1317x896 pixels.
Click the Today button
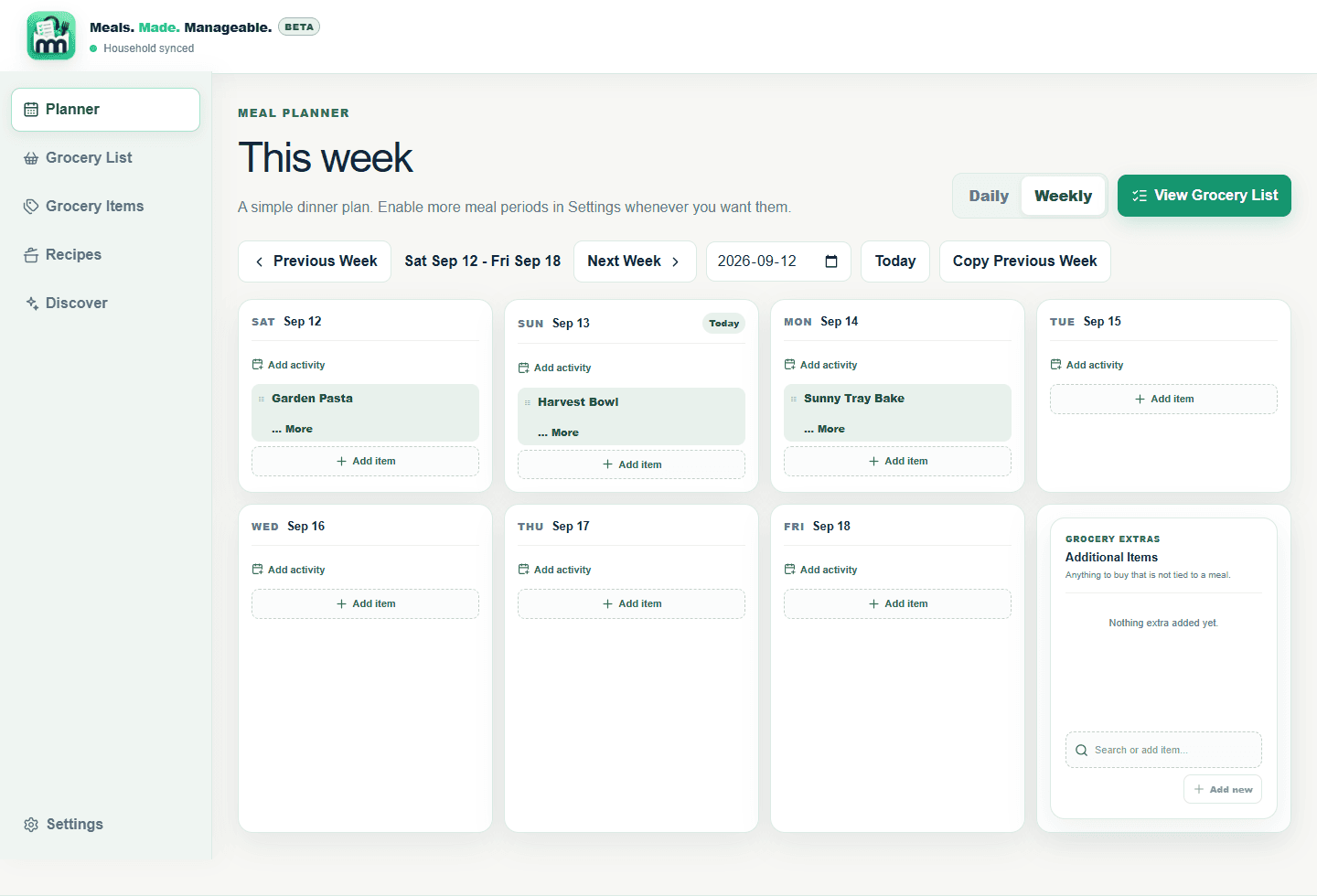(895, 261)
